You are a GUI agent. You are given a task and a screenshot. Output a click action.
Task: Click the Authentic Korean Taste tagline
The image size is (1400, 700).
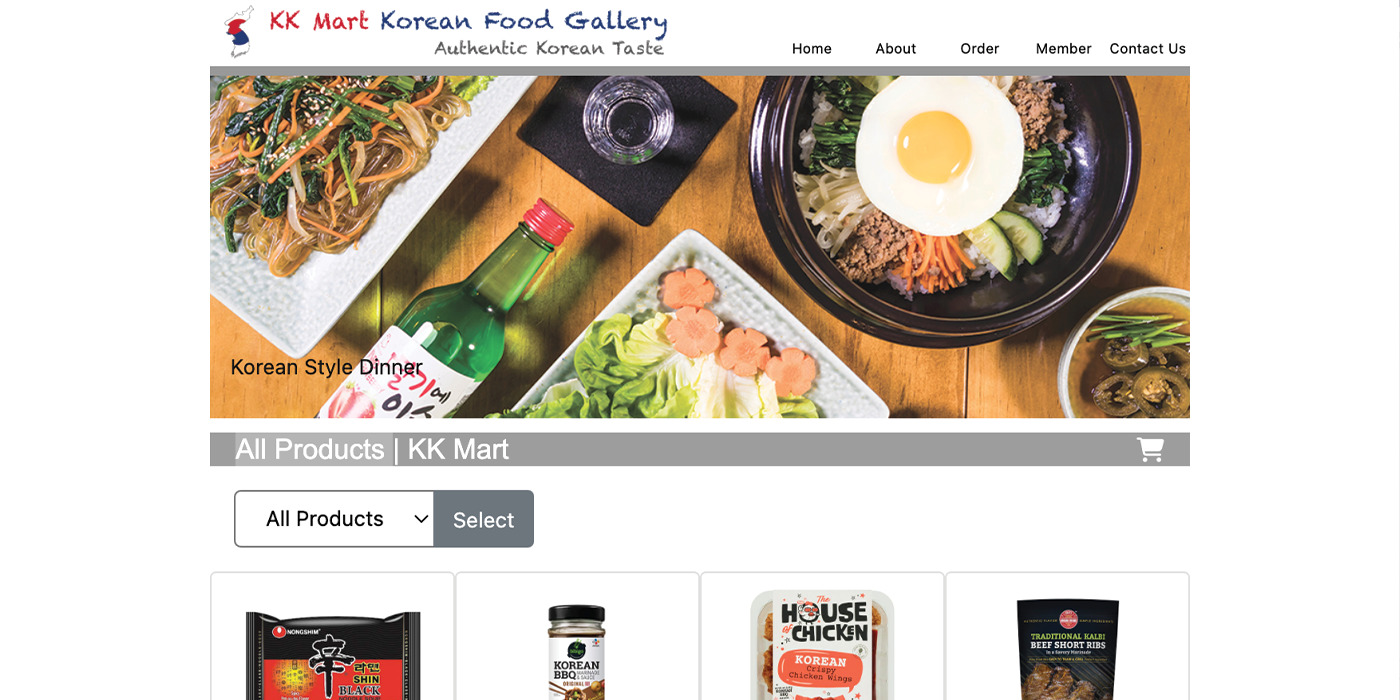(549, 48)
